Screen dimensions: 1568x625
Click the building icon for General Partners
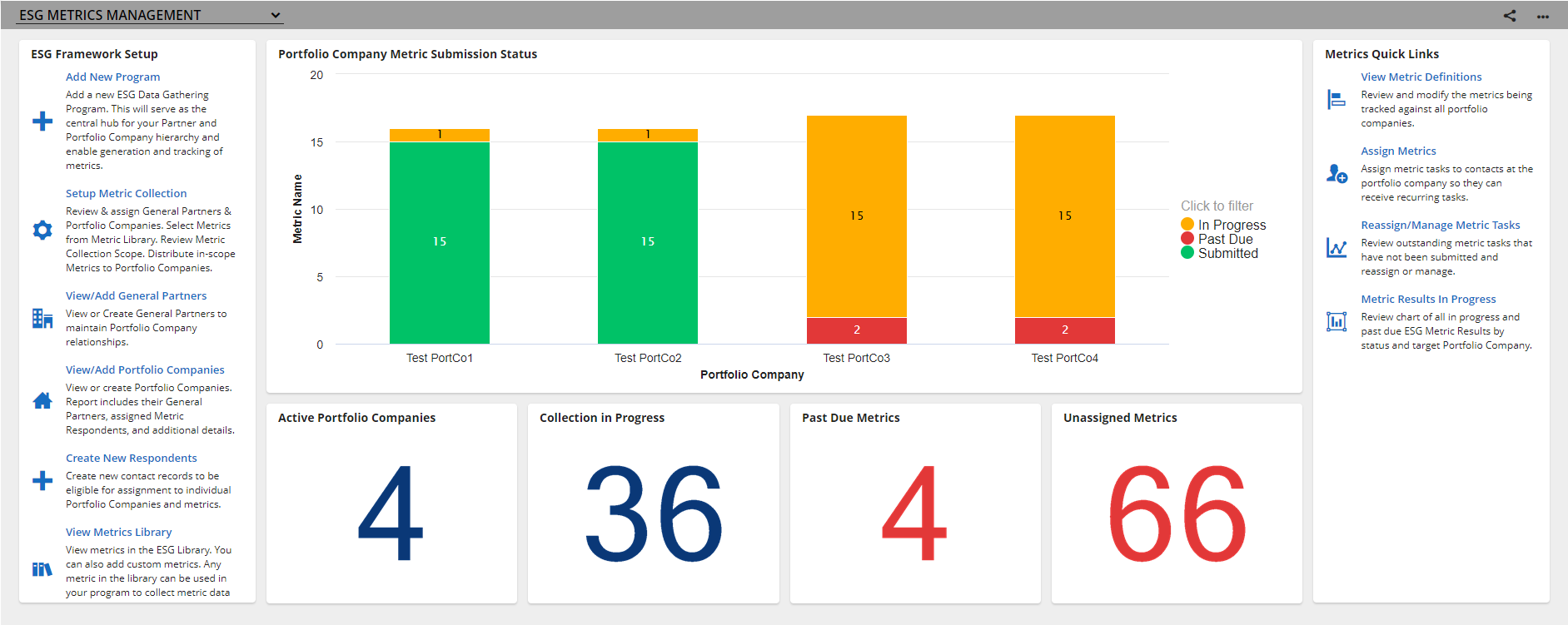coord(42,318)
